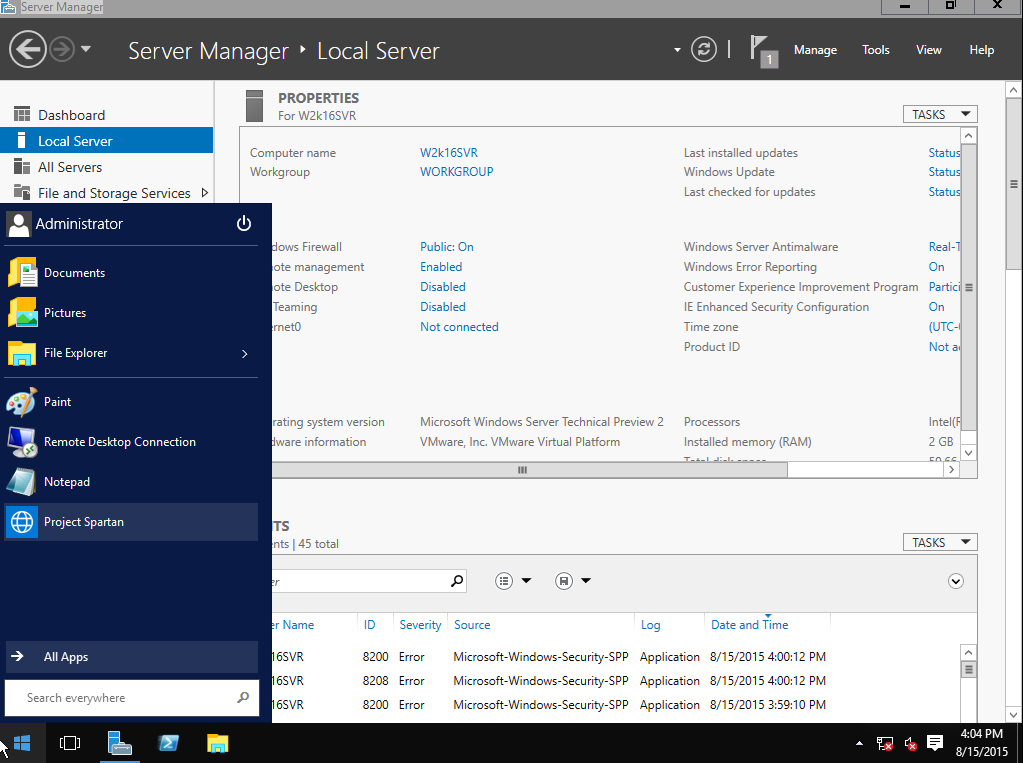Run the events search magnifier icon
The width and height of the screenshot is (1023, 763).
tap(456, 580)
